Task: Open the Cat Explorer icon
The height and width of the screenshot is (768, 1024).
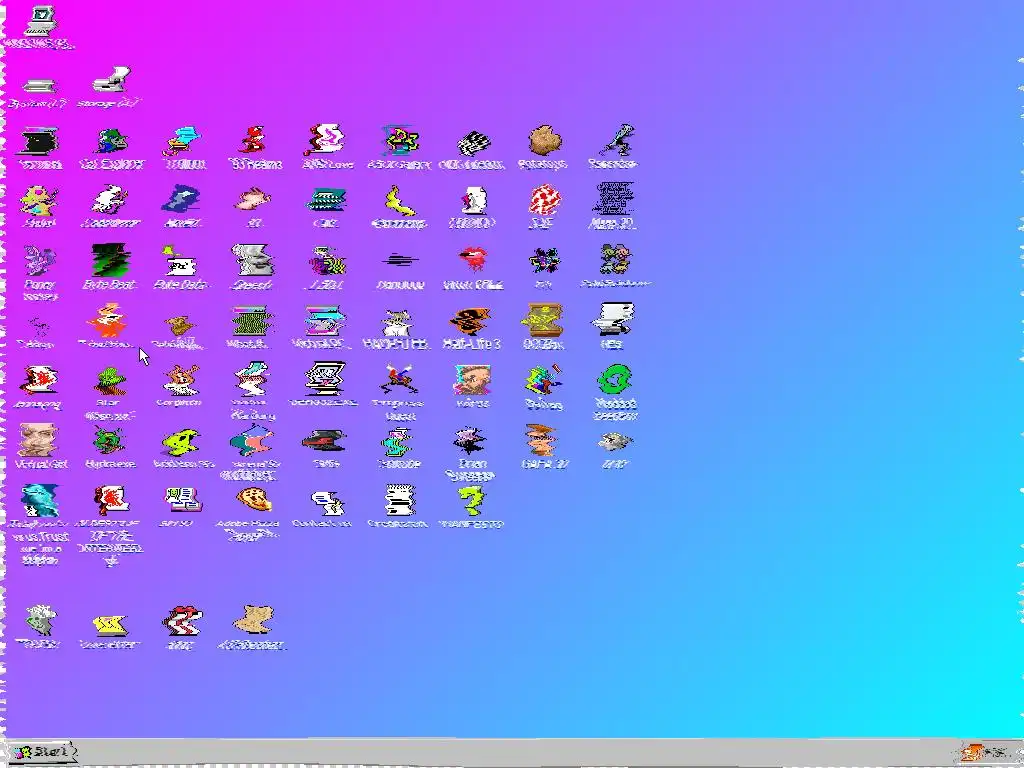Action: point(111,141)
